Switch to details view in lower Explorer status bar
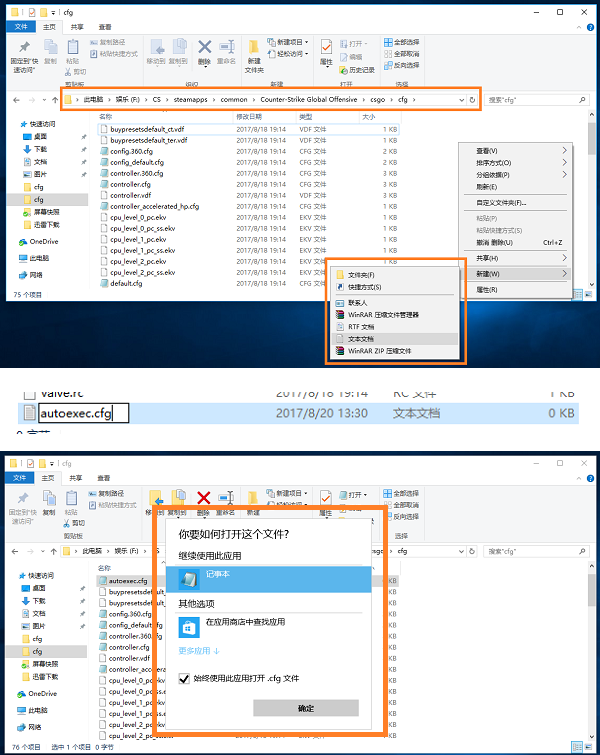Screen dimensions: 600x755 pyautogui.click(x=576, y=747)
